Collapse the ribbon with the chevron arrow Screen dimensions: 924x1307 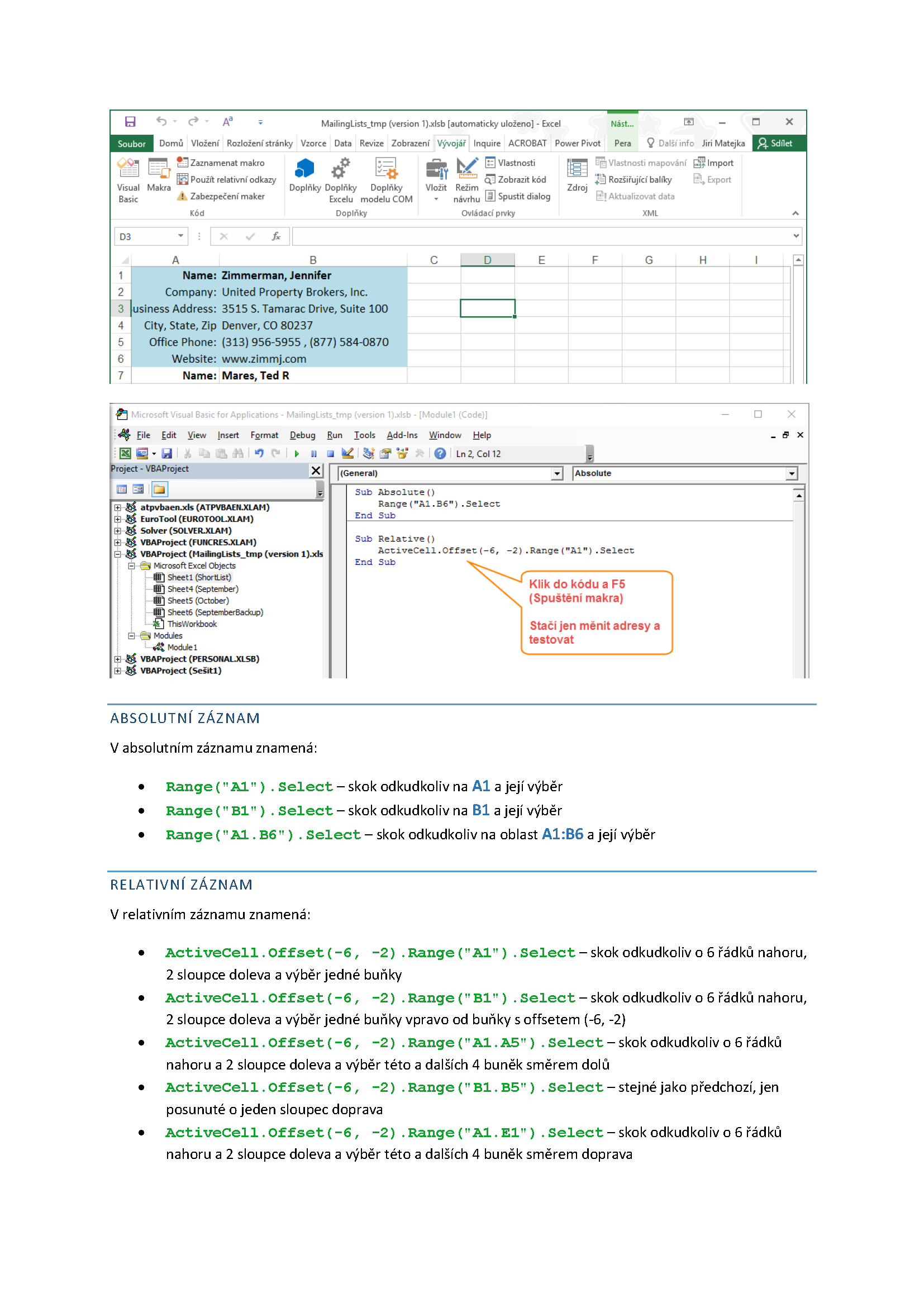pos(796,213)
